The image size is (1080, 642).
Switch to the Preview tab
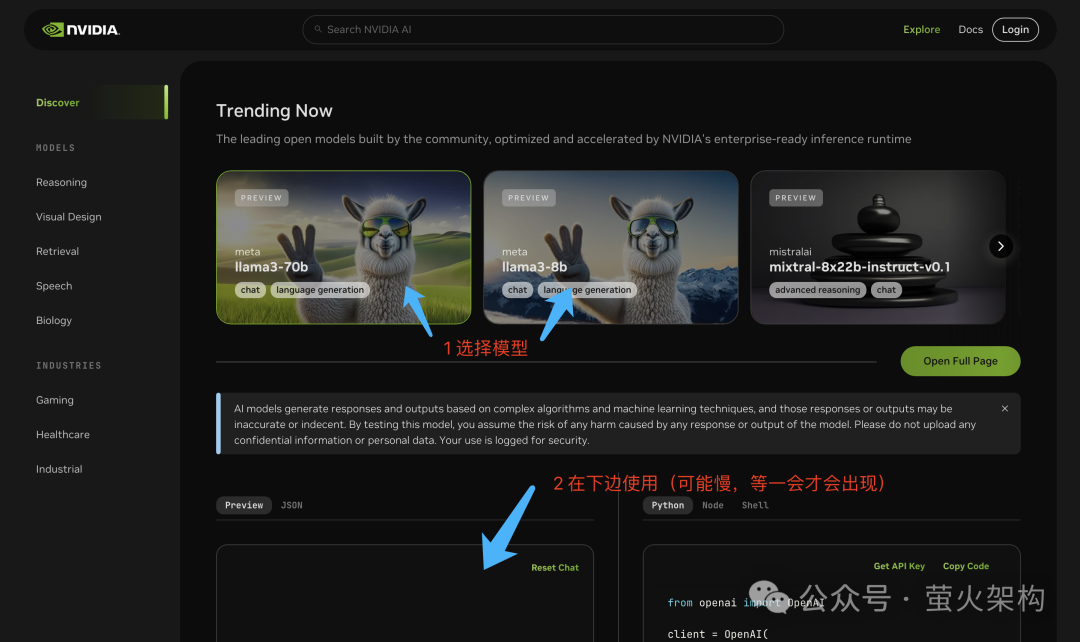244,506
